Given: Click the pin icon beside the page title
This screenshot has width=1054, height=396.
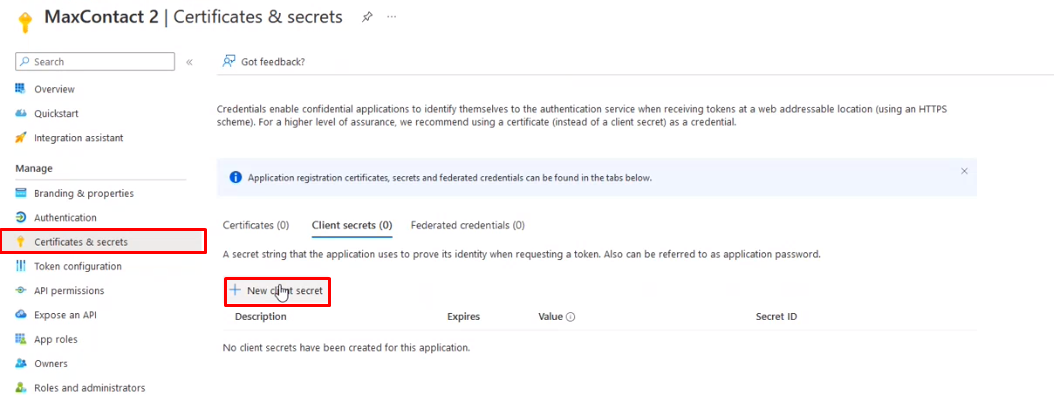Looking at the screenshot, I should (x=367, y=17).
